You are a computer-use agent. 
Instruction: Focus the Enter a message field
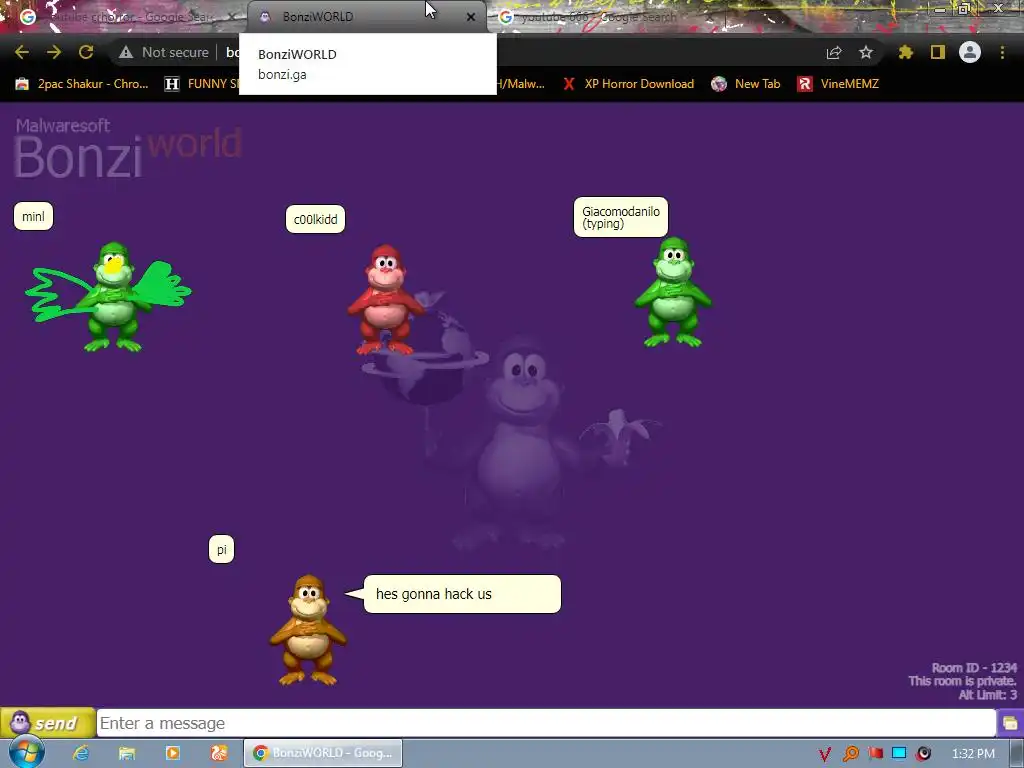pyautogui.click(x=546, y=723)
